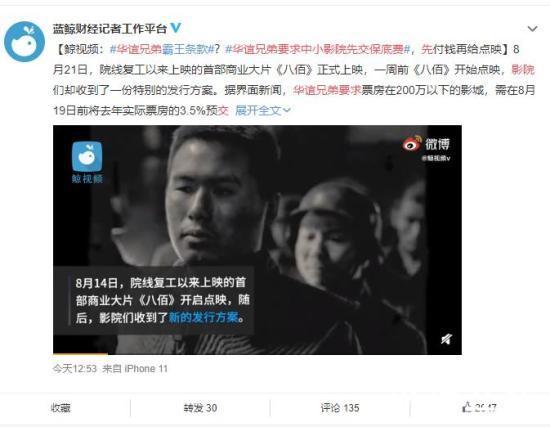Open hashtag #华谊兄弟要求中小影院先交保底费#

[x=317, y=49]
